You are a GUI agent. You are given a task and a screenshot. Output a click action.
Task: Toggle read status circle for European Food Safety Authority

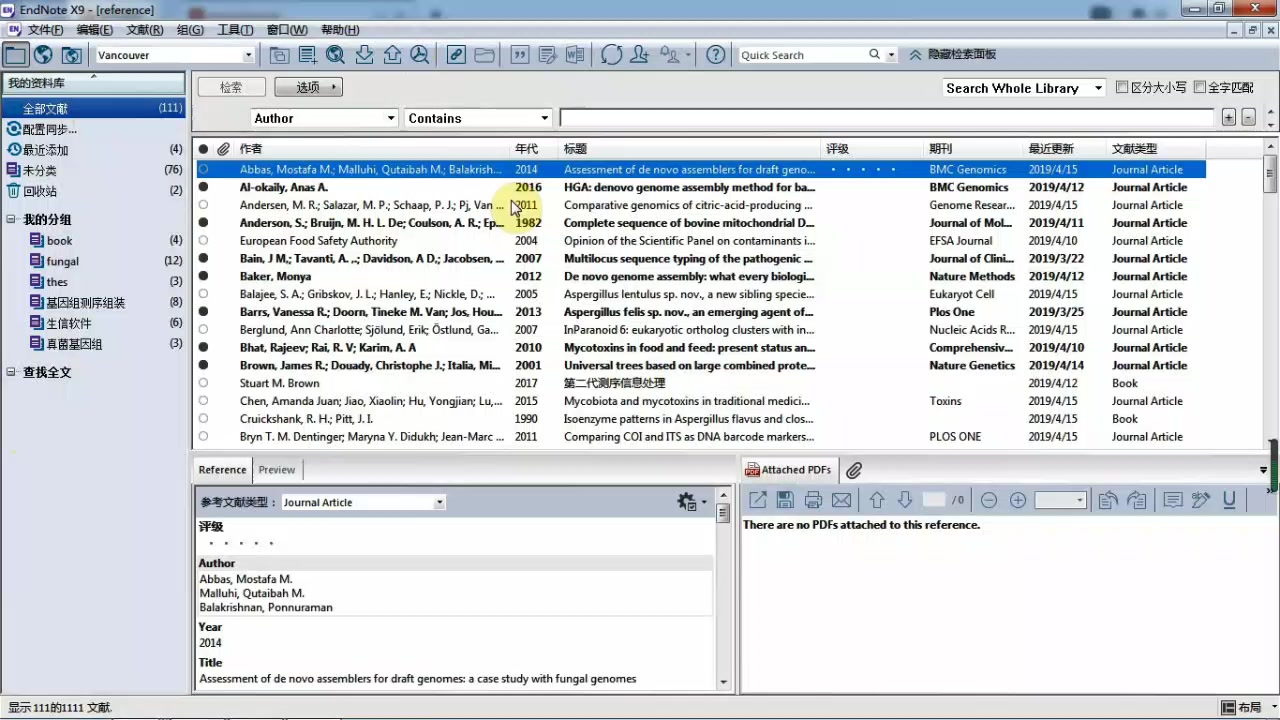[x=203, y=241]
